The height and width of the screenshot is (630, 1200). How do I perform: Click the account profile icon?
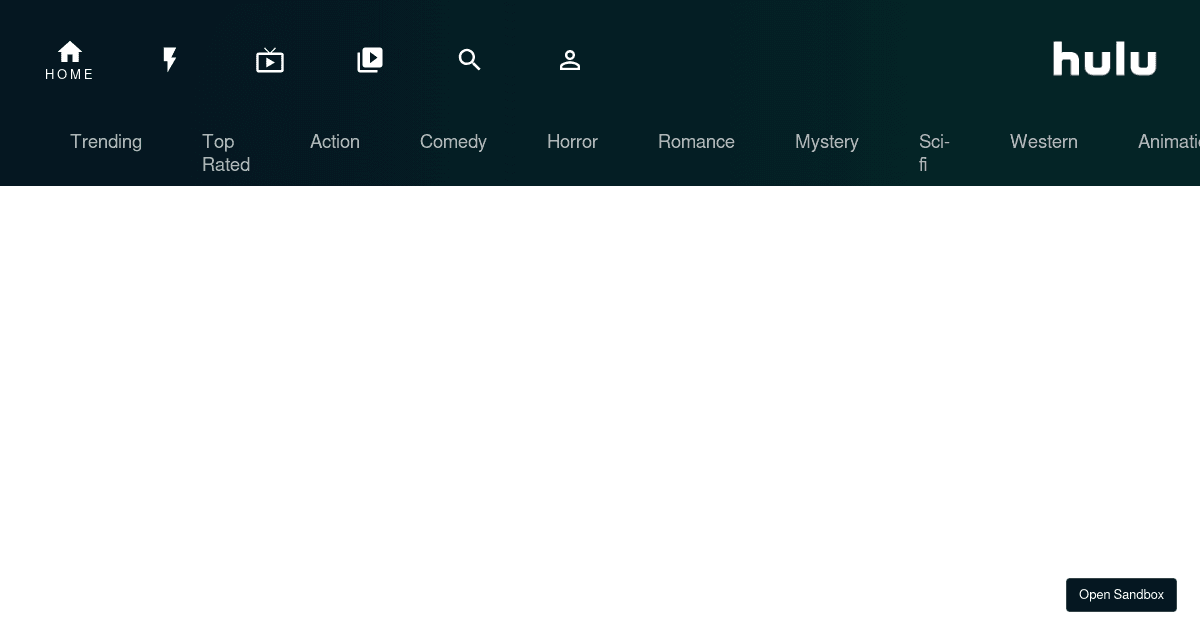(x=570, y=60)
